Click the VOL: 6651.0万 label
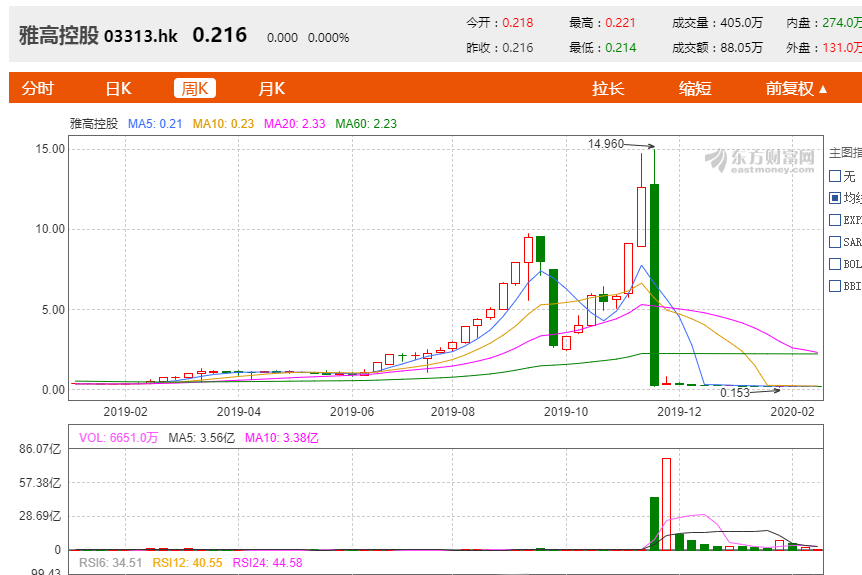The height and width of the screenshot is (575, 862). (118, 438)
